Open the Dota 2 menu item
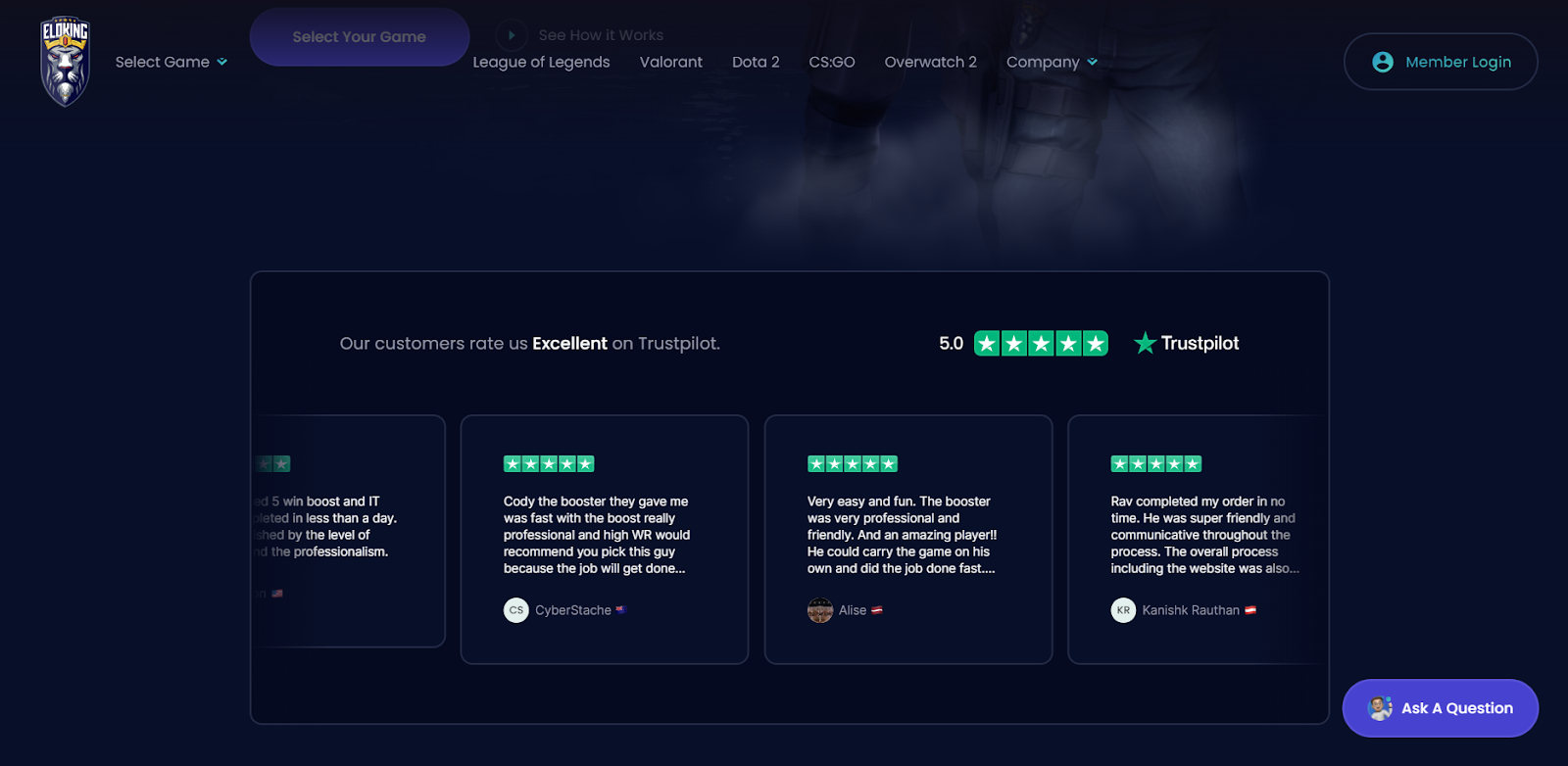The image size is (1568, 766). 756,62
